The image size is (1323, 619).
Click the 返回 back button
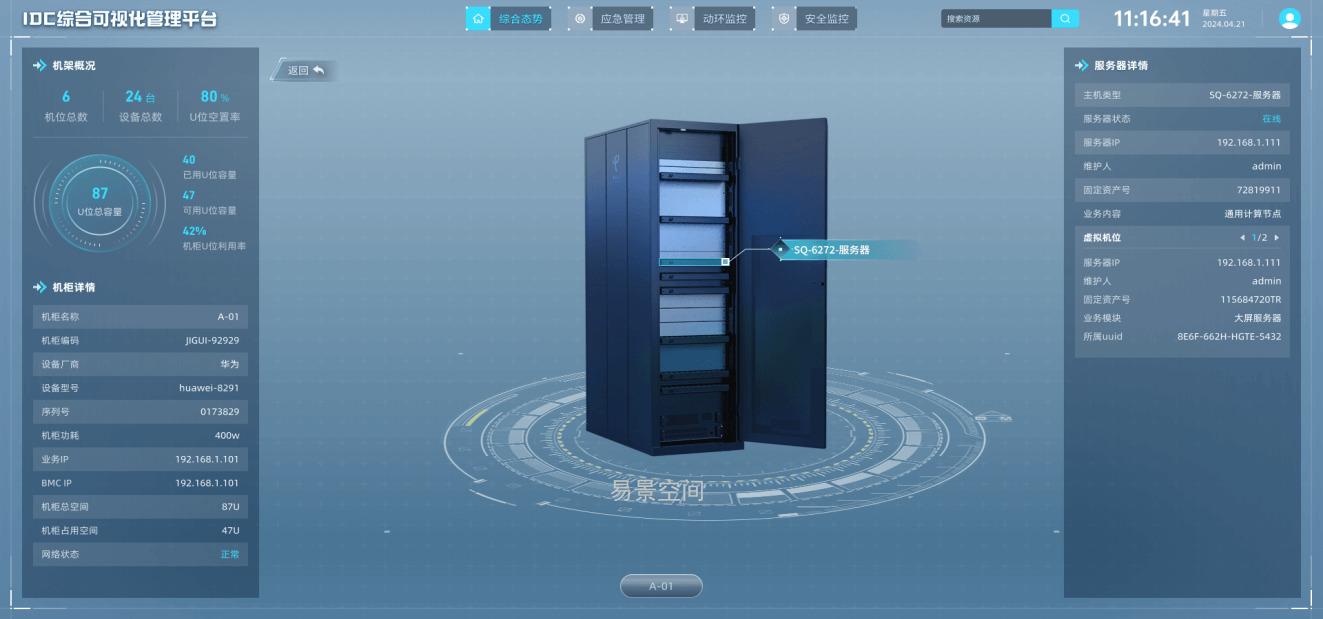coord(304,71)
